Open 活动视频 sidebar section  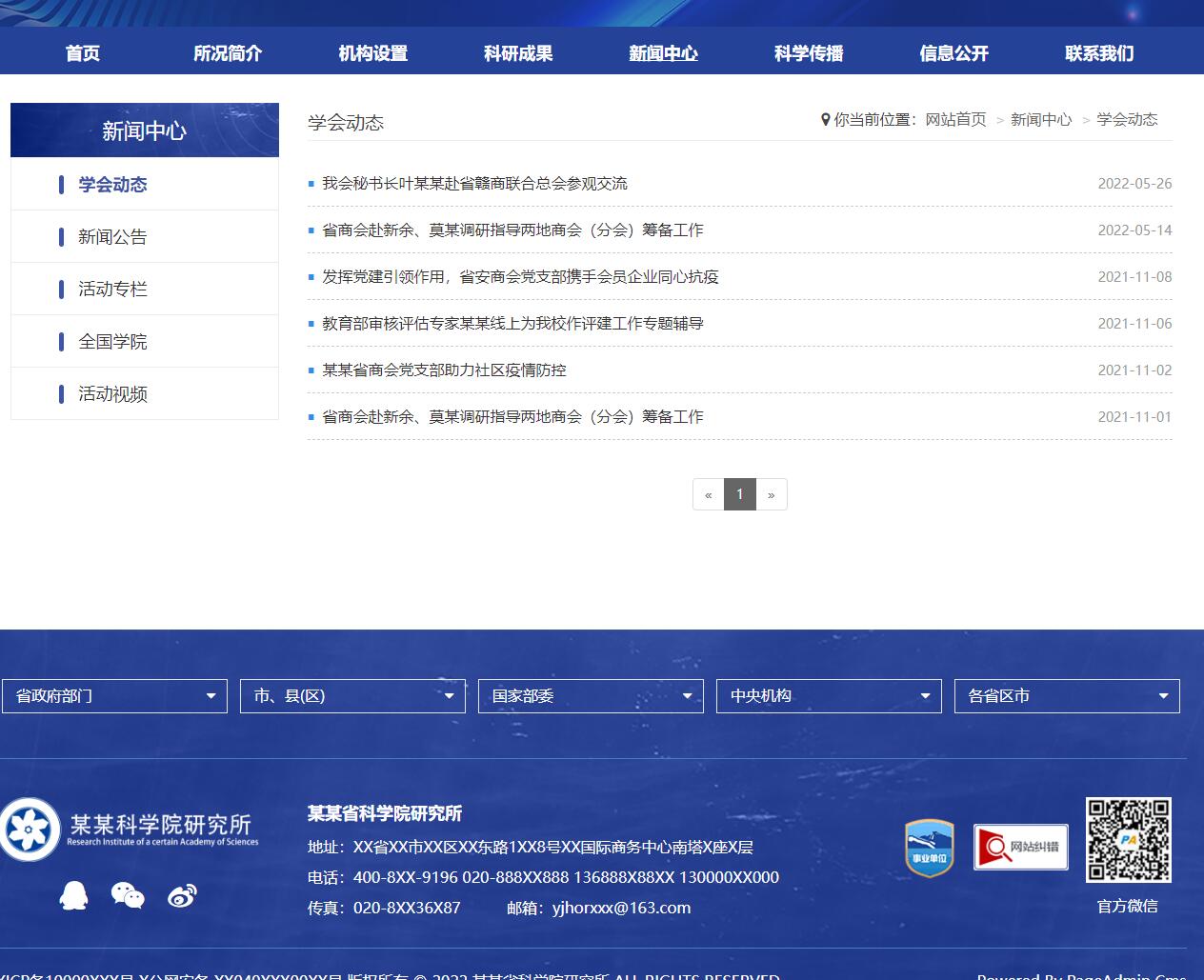[x=112, y=394]
